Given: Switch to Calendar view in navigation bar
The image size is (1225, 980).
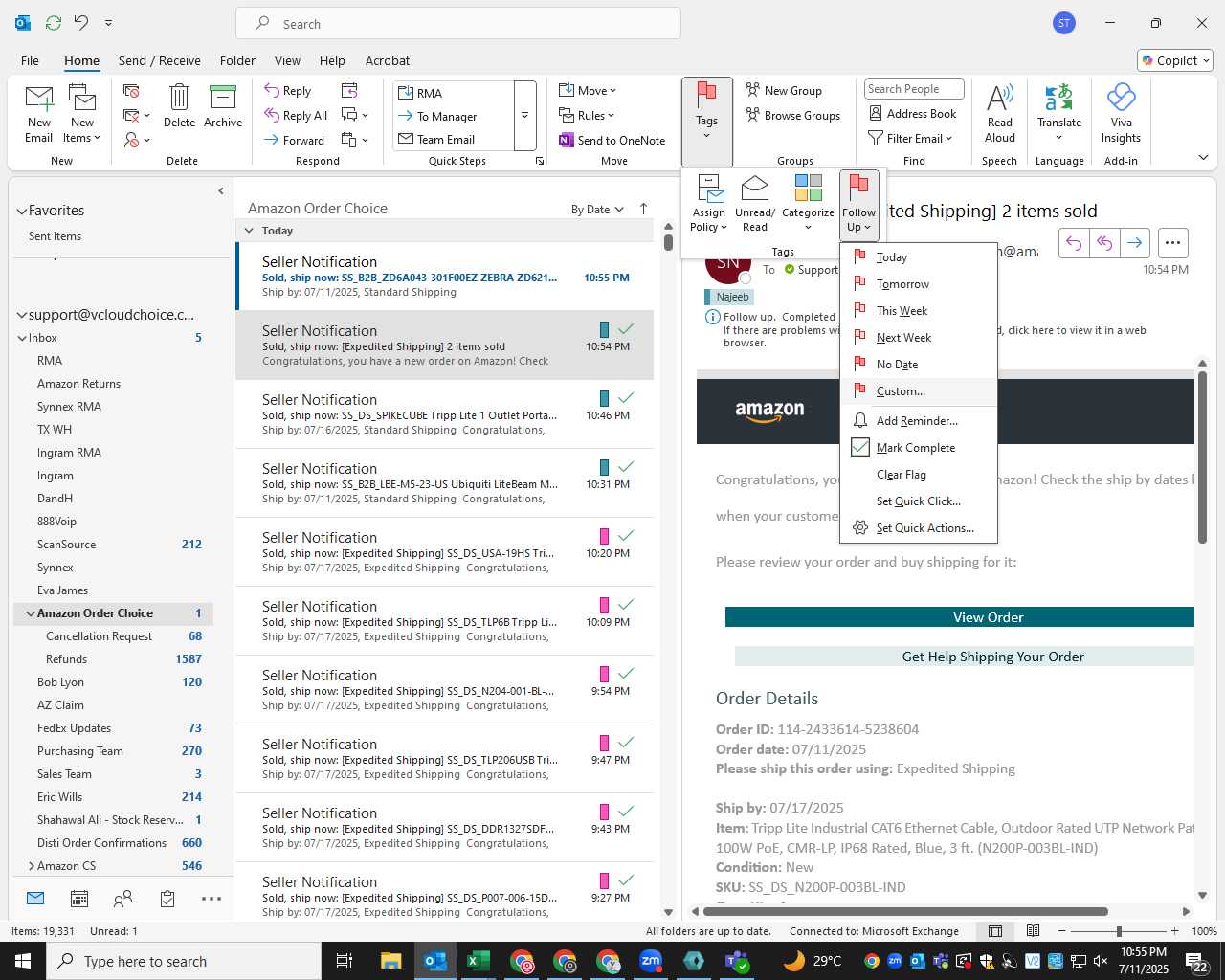Looking at the screenshot, I should pyautogui.click(x=79, y=899).
